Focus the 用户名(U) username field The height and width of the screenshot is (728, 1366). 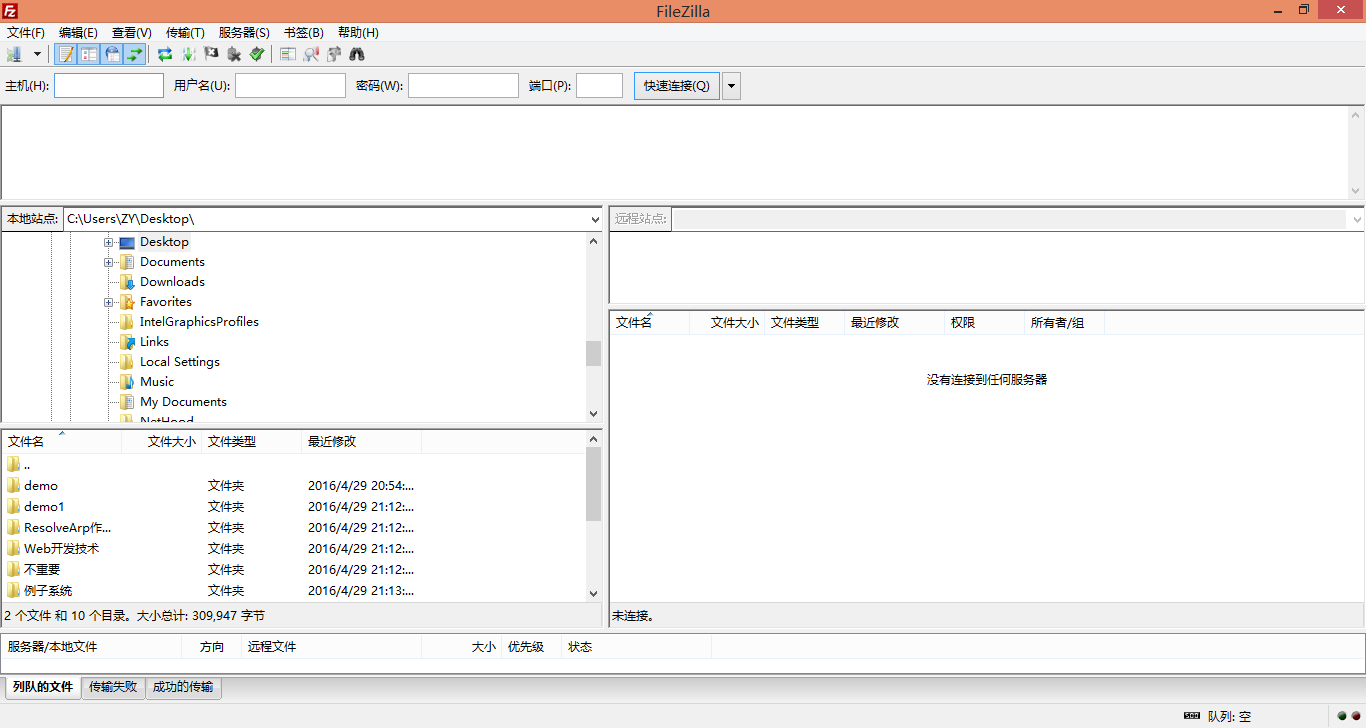coord(290,86)
